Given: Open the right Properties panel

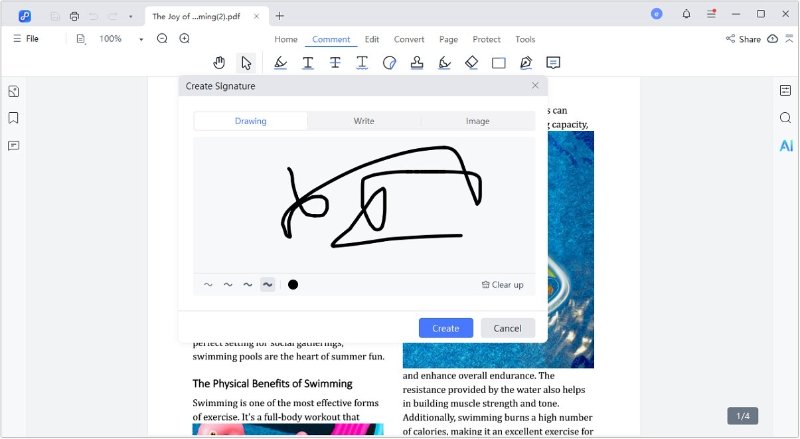Looking at the screenshot, I should click(786, 91).
